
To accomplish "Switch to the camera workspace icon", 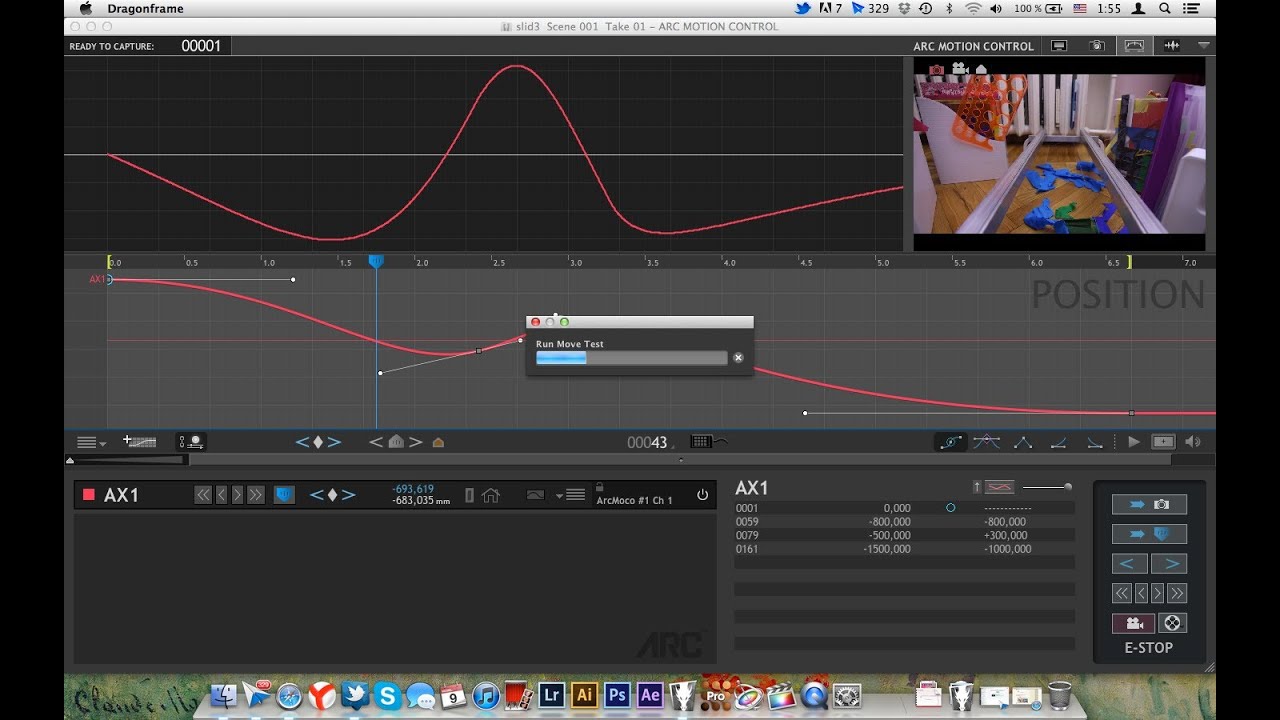I will tap(1097, 46).
